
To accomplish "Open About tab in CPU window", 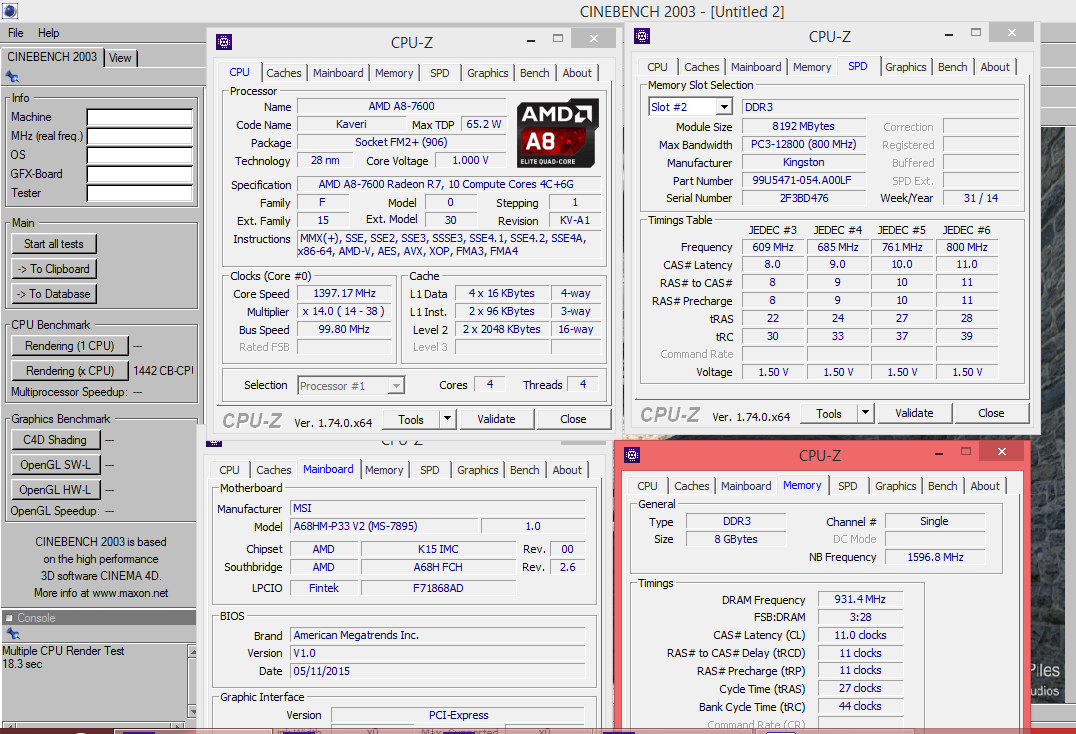I will [x=577, y=73].
